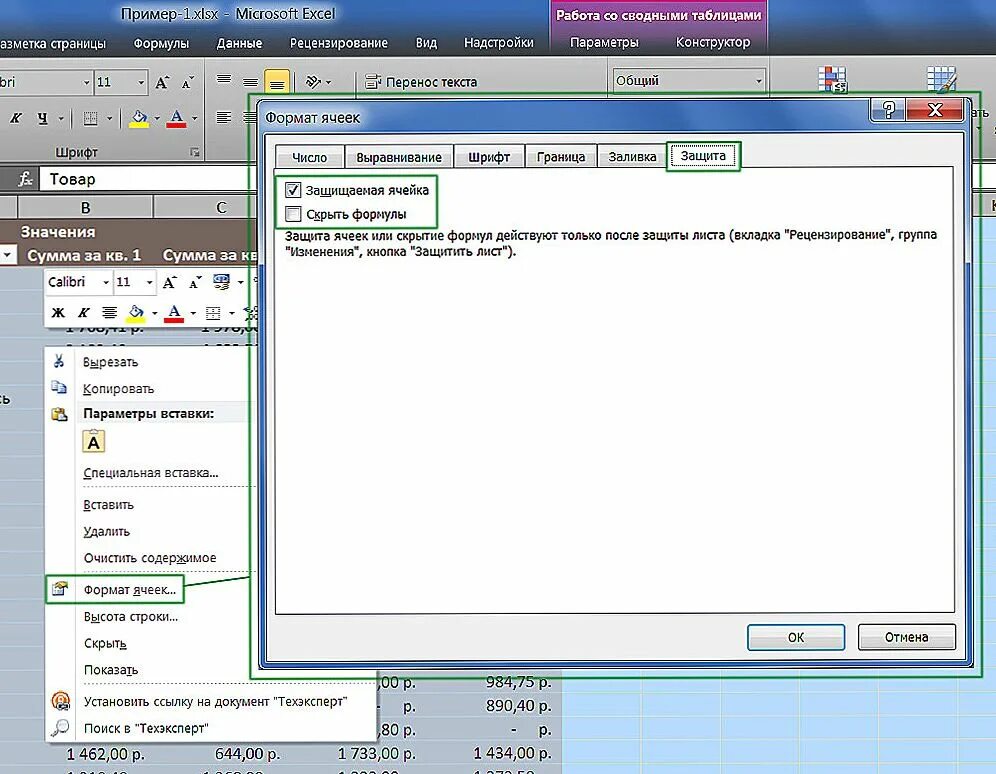Open the Конструктор ribbon tab
Screen dimensions: 996x774
[713, 42]
